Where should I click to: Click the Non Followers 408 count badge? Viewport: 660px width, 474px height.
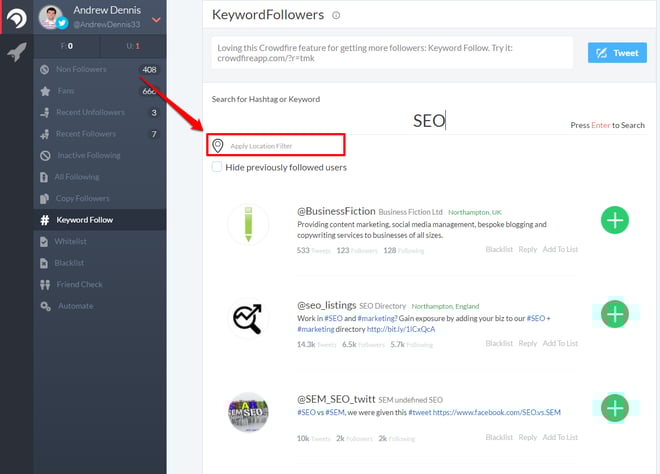149,69
